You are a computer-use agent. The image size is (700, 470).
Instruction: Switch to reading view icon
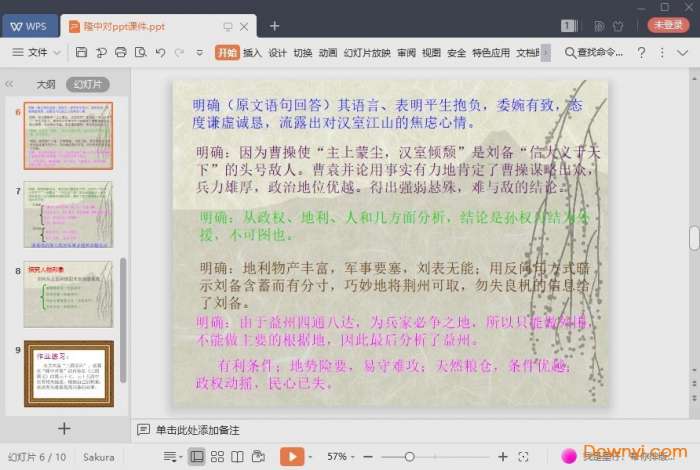point(238,456)
